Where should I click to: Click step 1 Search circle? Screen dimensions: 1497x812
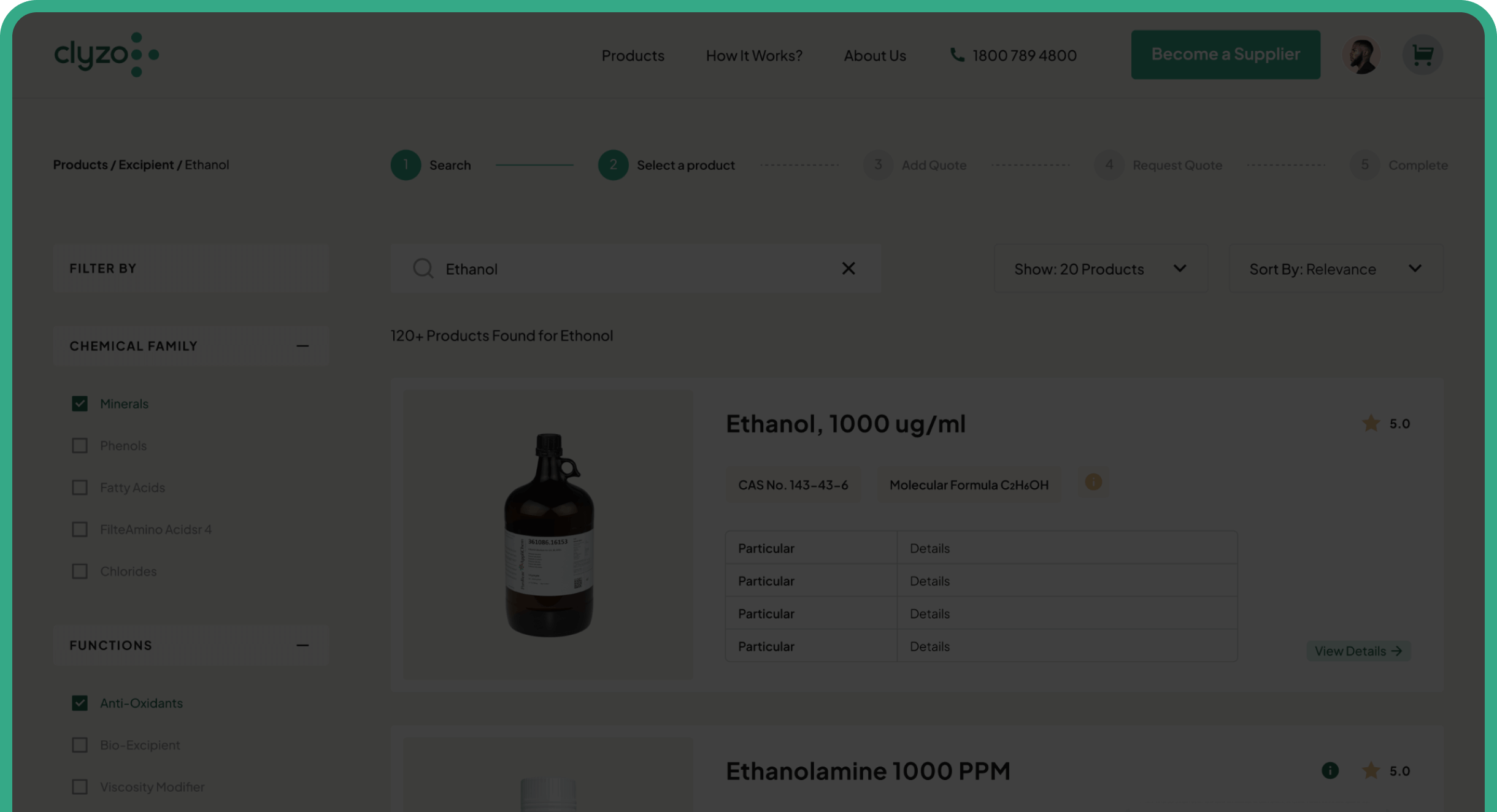[406, 165]
